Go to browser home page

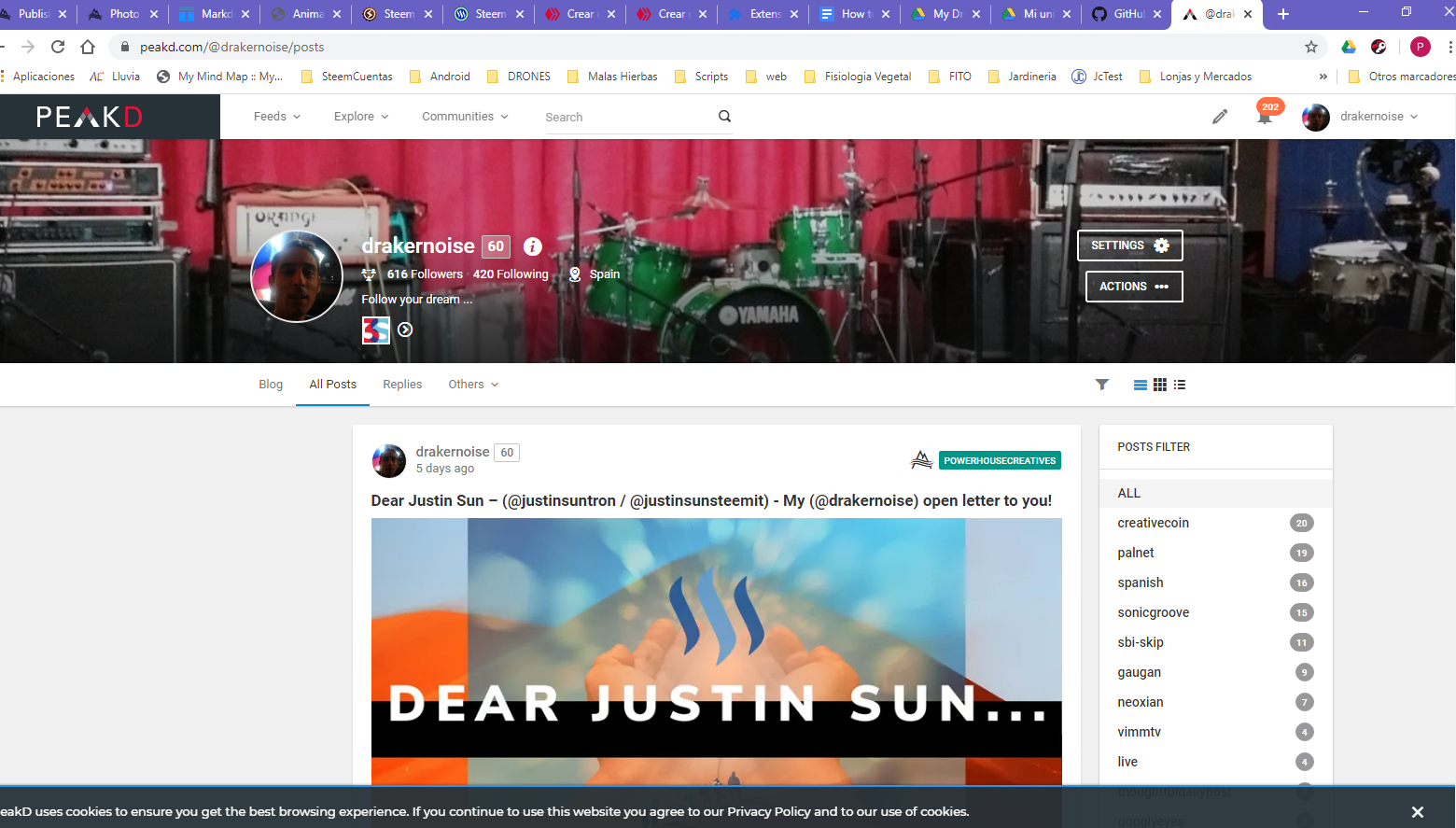point(88,47)
